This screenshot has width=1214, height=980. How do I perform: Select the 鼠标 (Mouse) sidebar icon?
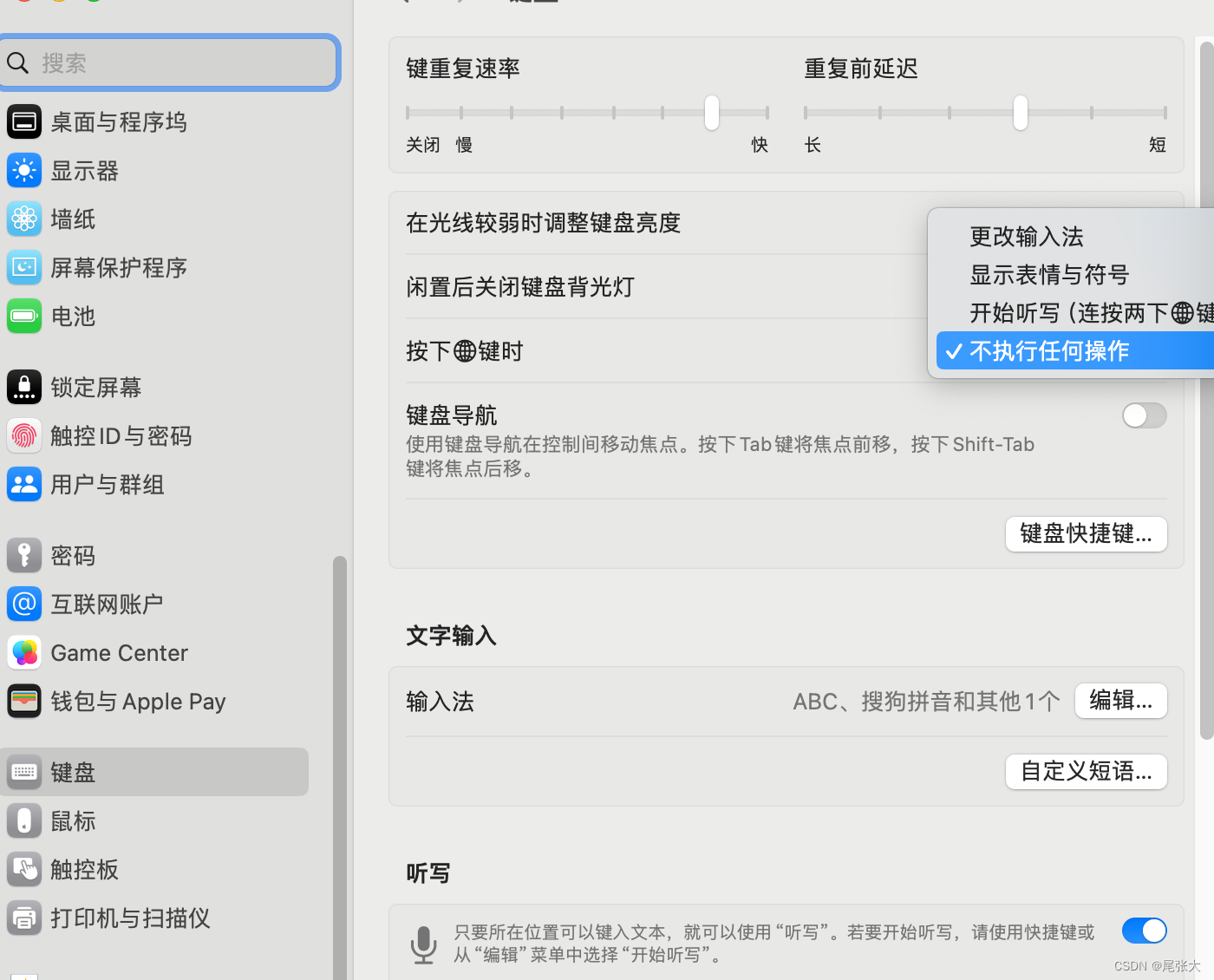pyautogui.click(x=73, y=820)
